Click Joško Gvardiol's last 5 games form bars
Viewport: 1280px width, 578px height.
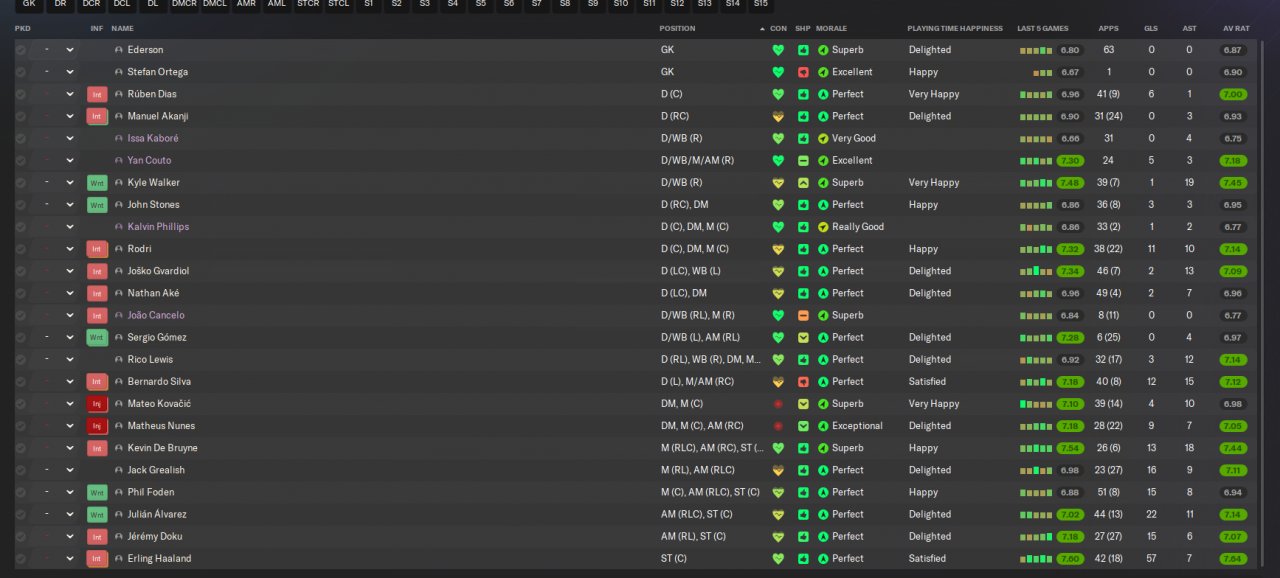point(1036,271)
